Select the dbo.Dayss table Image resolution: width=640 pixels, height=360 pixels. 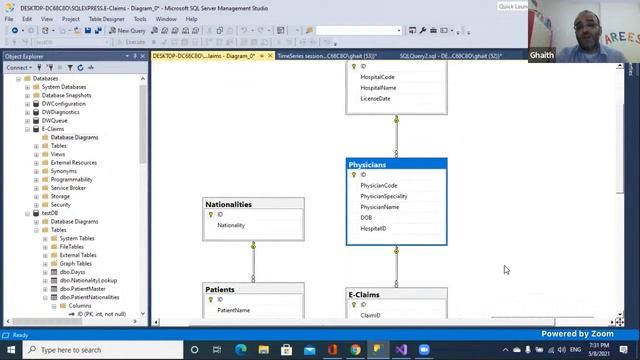tap(72, 272)
